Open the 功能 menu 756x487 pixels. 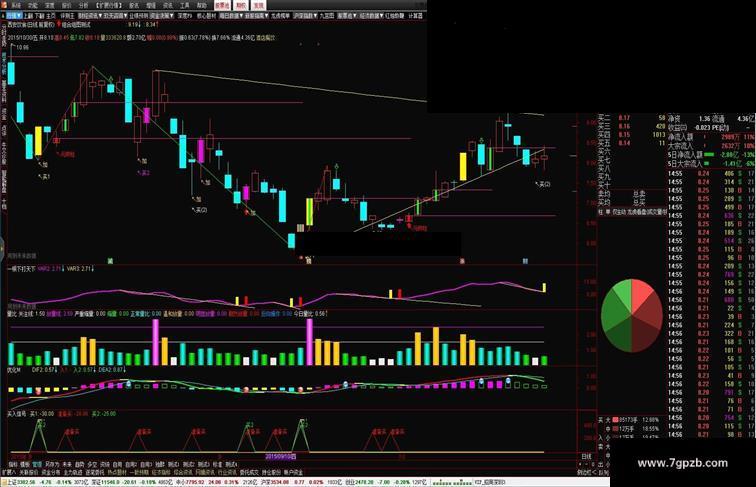[x=33, y=5]
